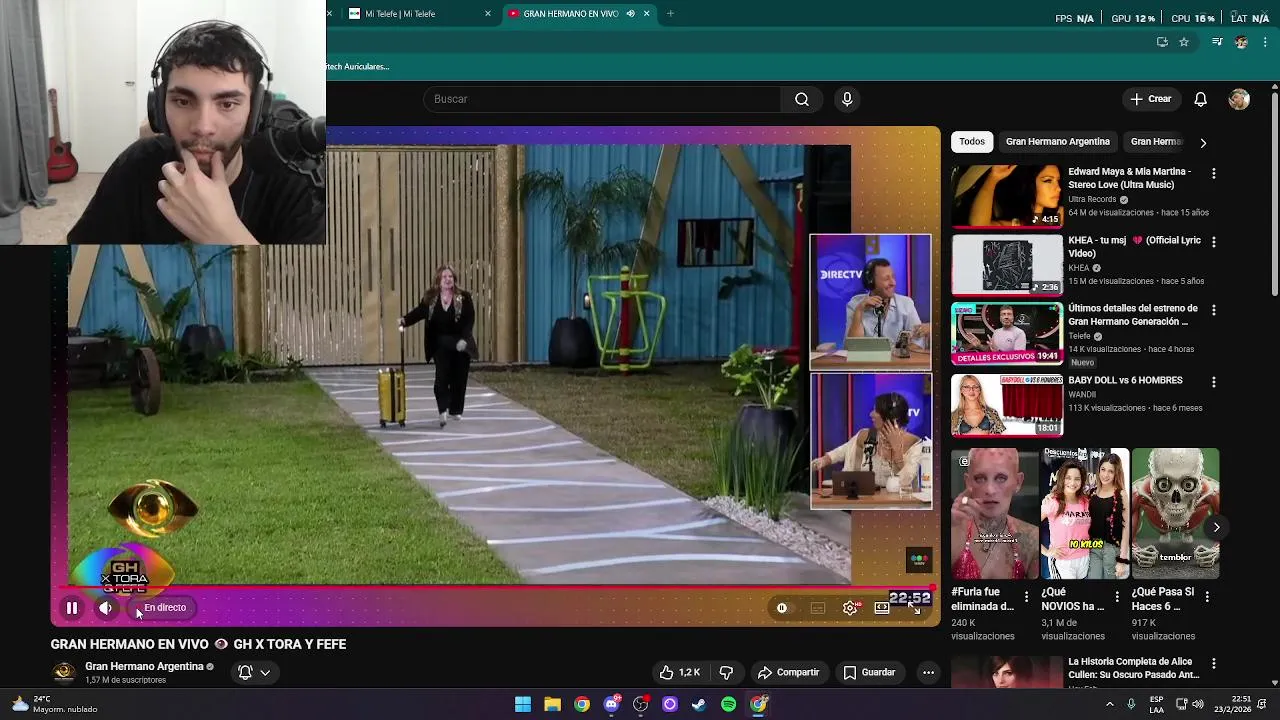Open Windows Start menu
This screenshot has width=1280, height=720.
pos(523,704)
